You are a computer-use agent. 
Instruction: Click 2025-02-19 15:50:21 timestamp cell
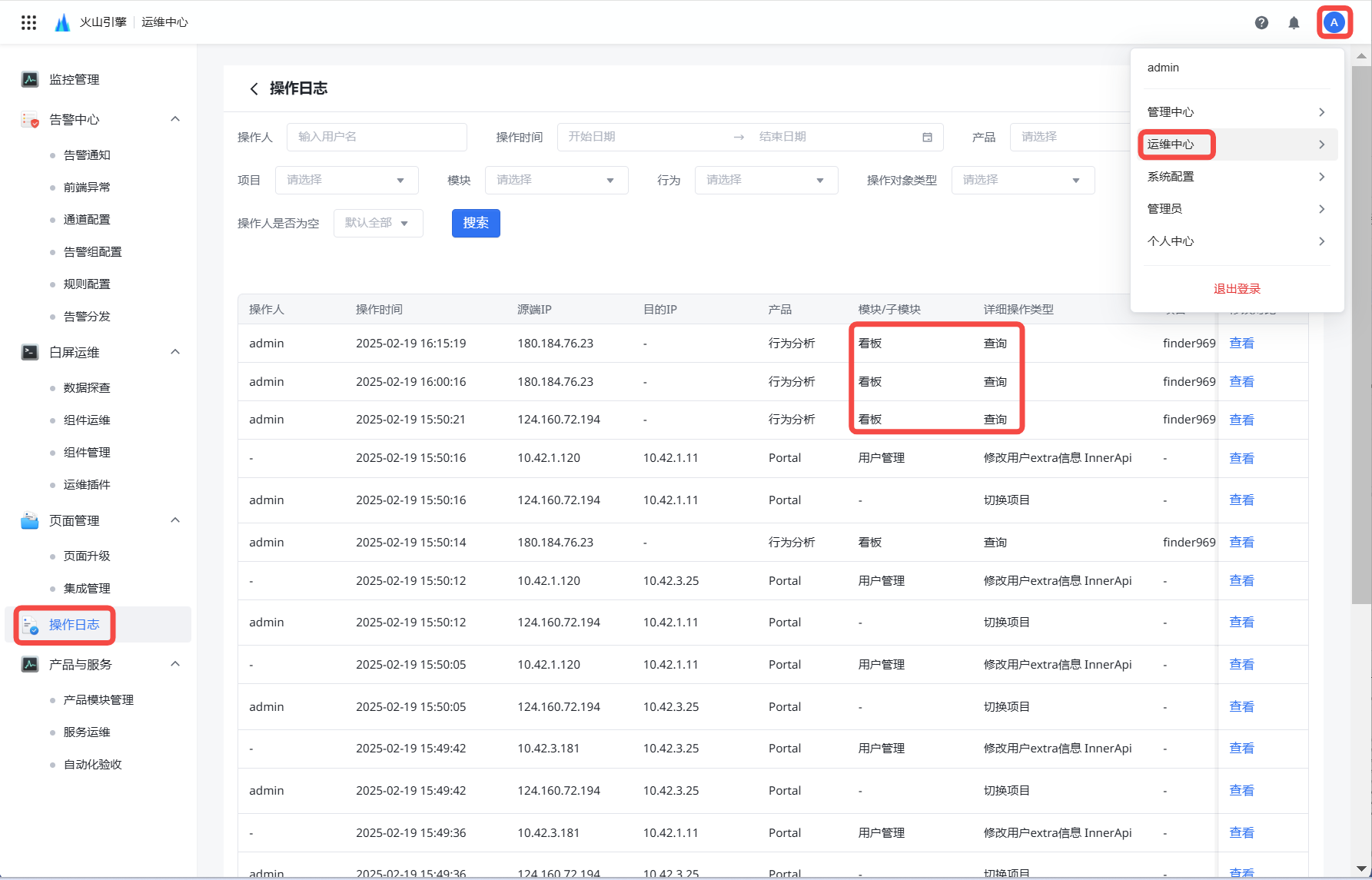tap(410, 420)
